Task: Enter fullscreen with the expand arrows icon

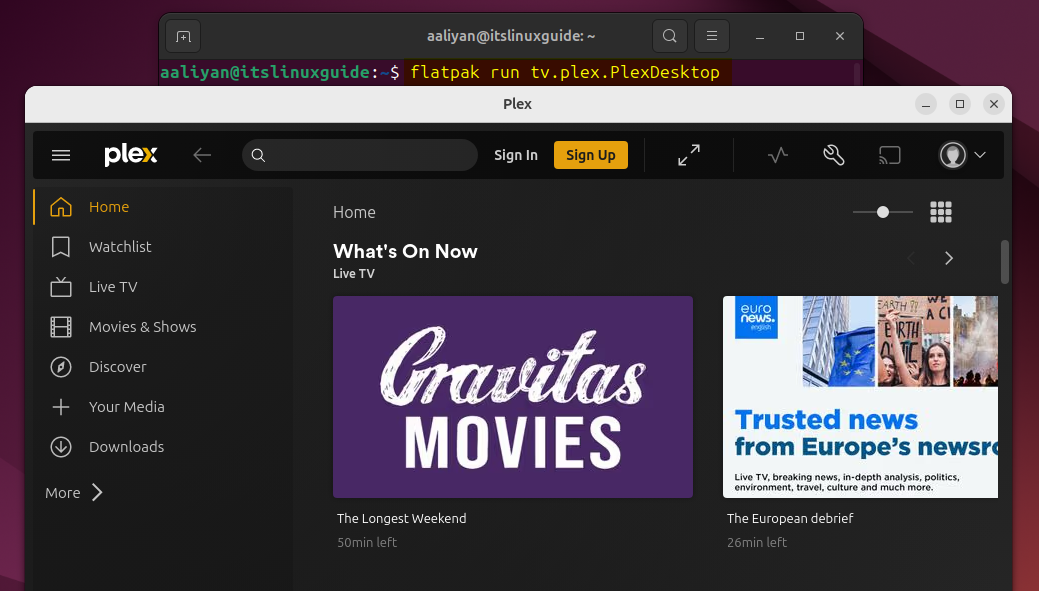Action: pos(689,155)
